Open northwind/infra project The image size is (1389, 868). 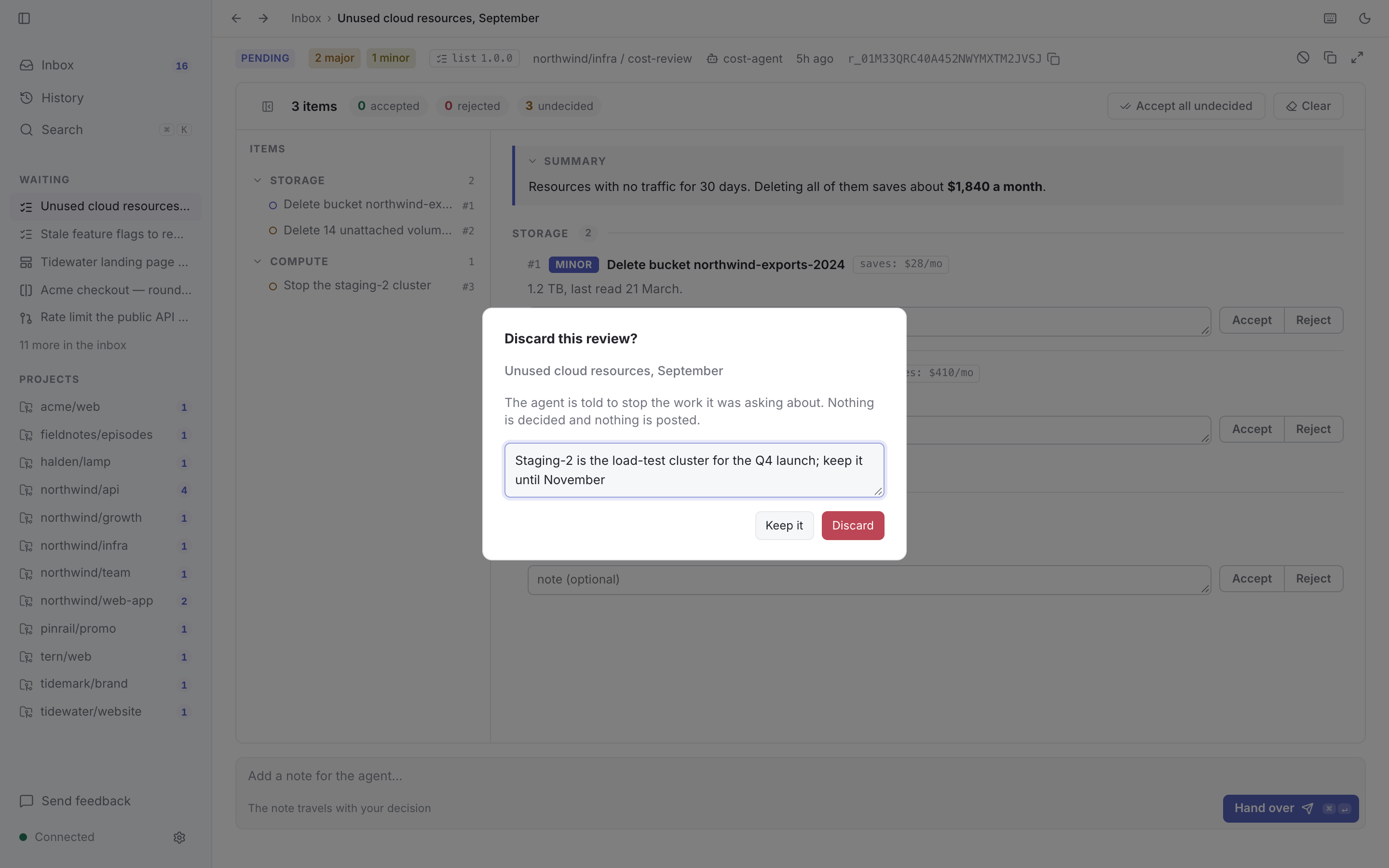106,545
